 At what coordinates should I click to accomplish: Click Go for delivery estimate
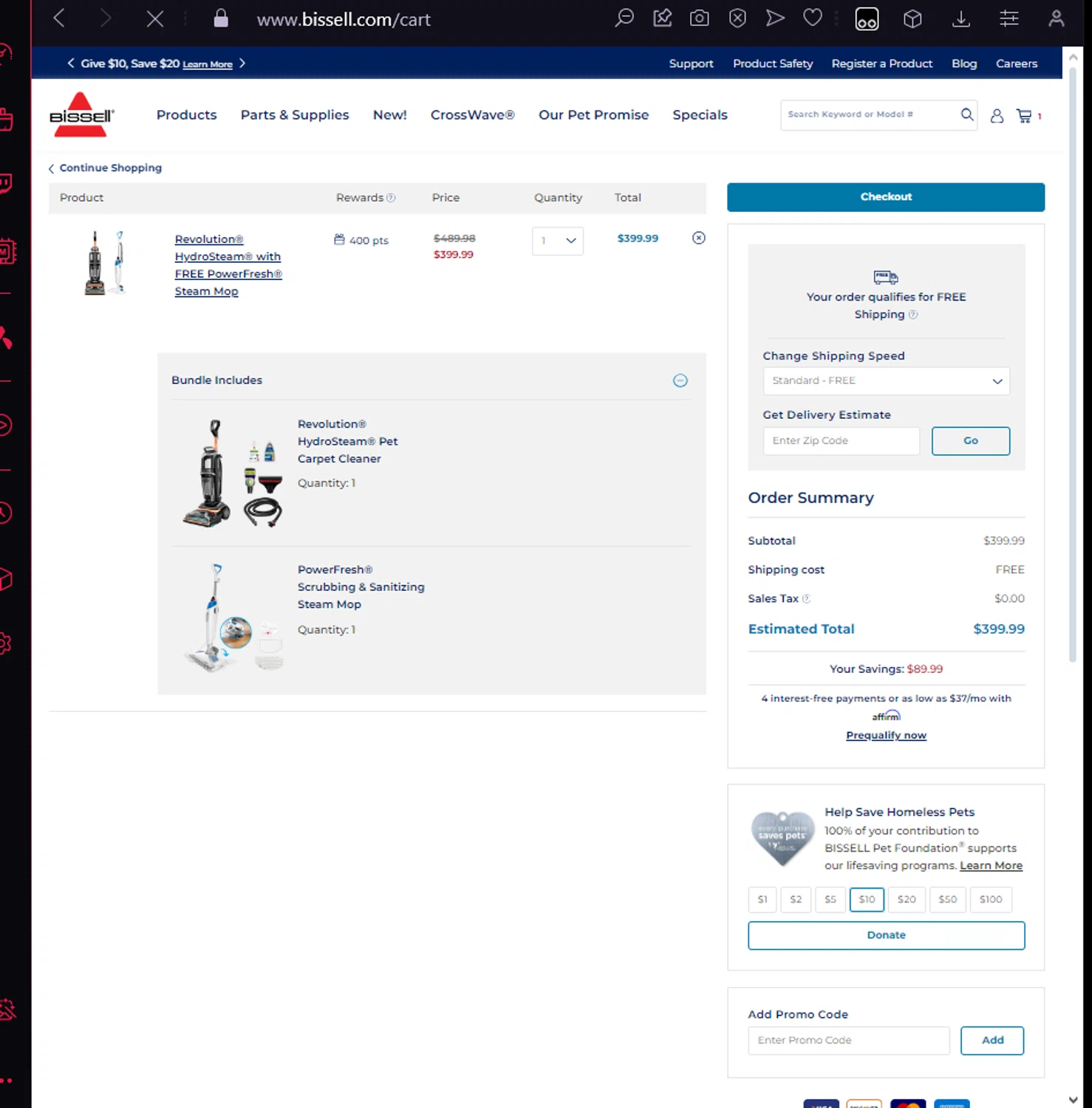click(971, 441)
